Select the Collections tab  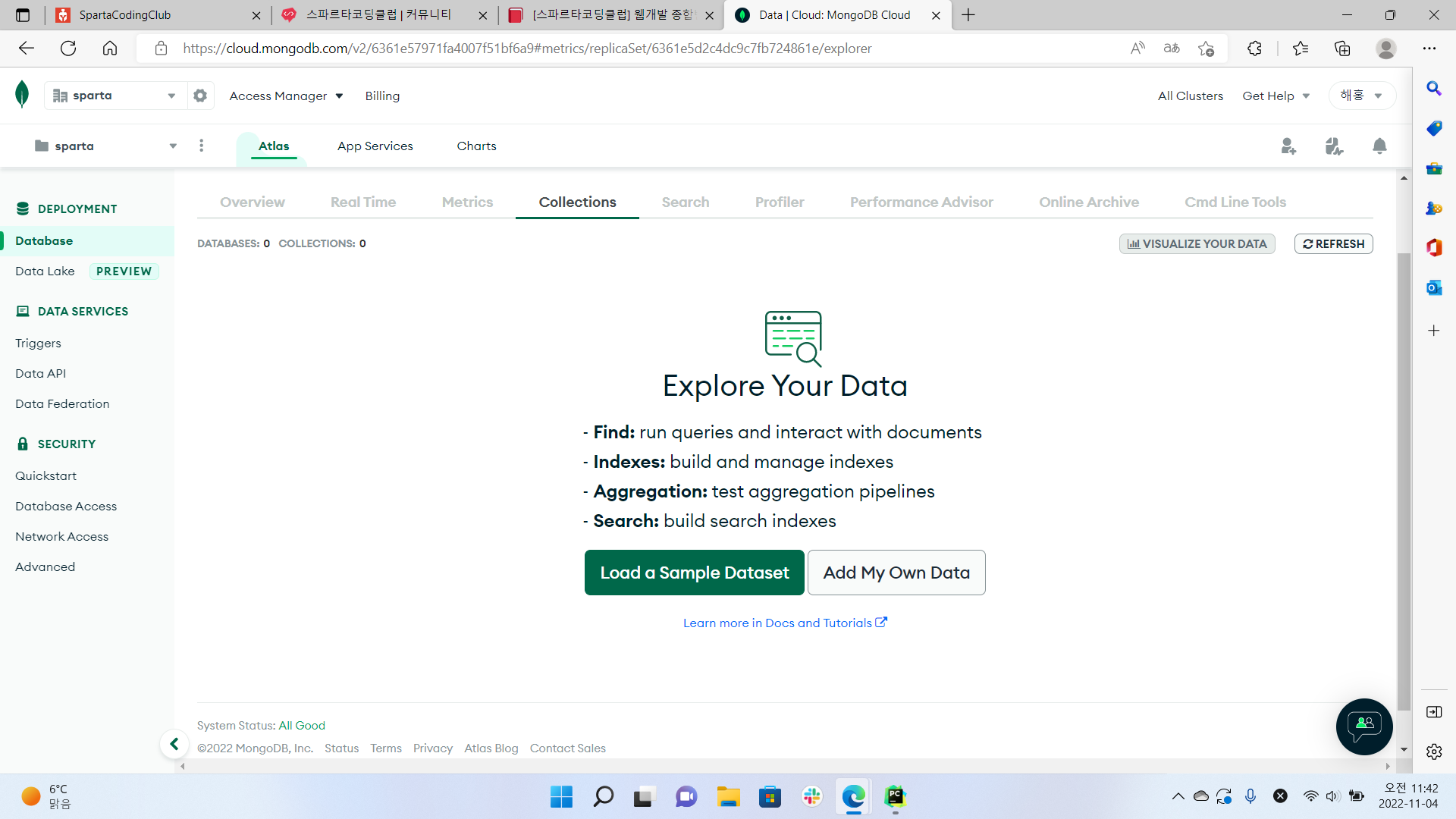pos(577,202)
